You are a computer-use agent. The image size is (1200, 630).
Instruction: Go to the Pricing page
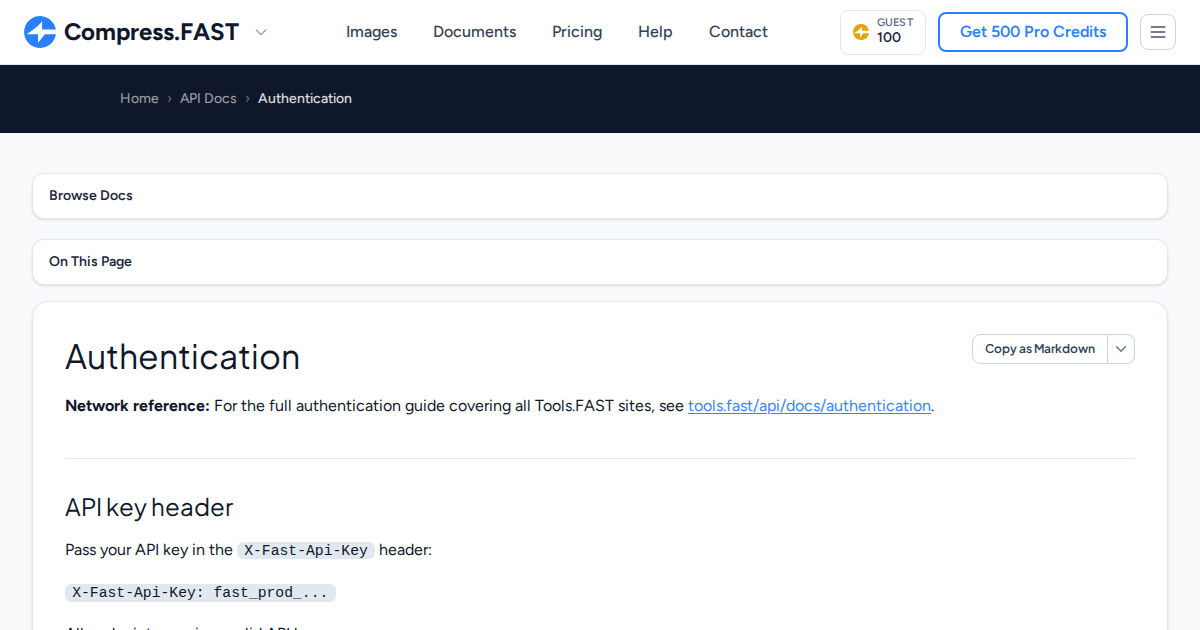tap(577, 32)
